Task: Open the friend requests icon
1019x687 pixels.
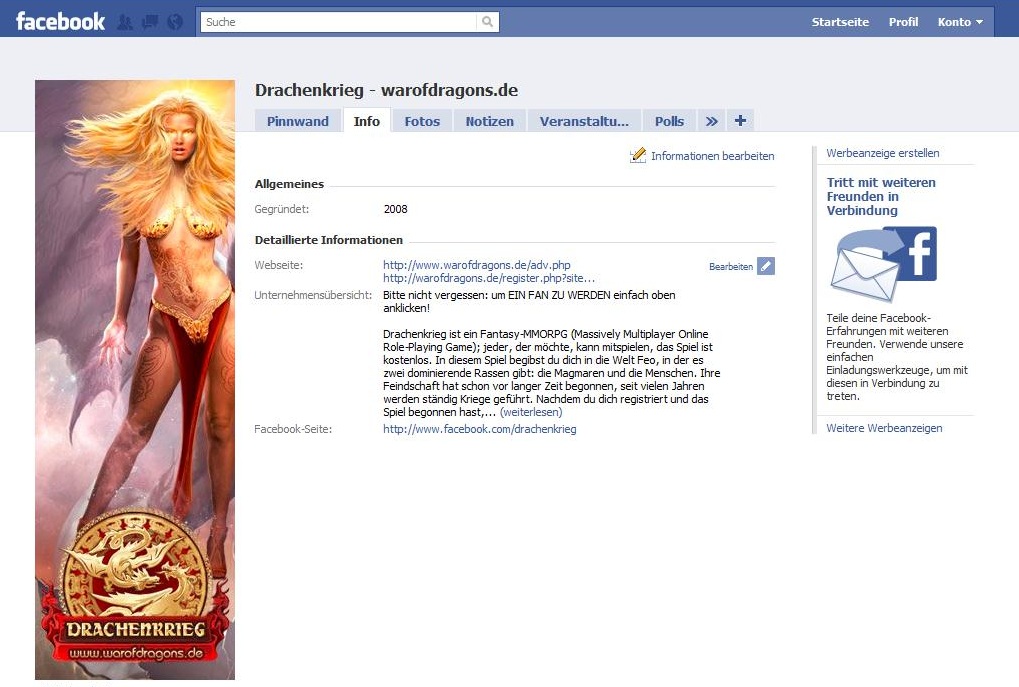Action: tap(125, 22)
